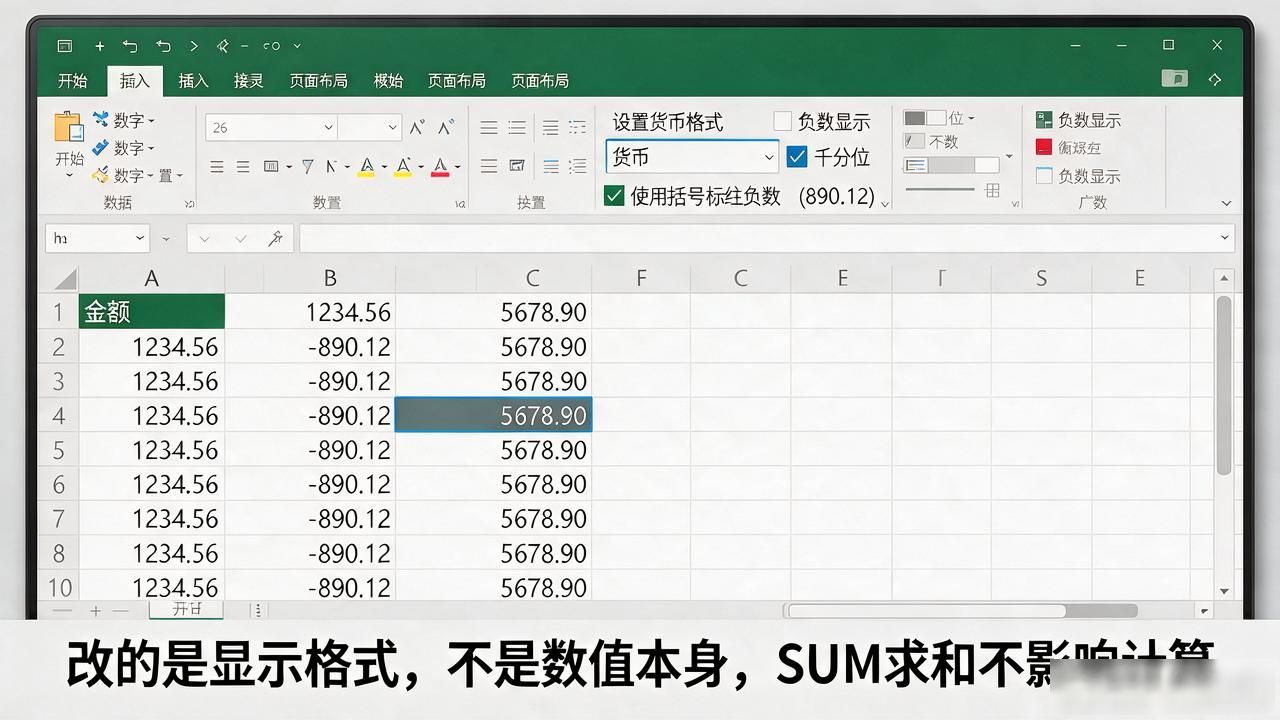Click the funnel filter icon
1280x720 pixels.
tap(307, 166)
